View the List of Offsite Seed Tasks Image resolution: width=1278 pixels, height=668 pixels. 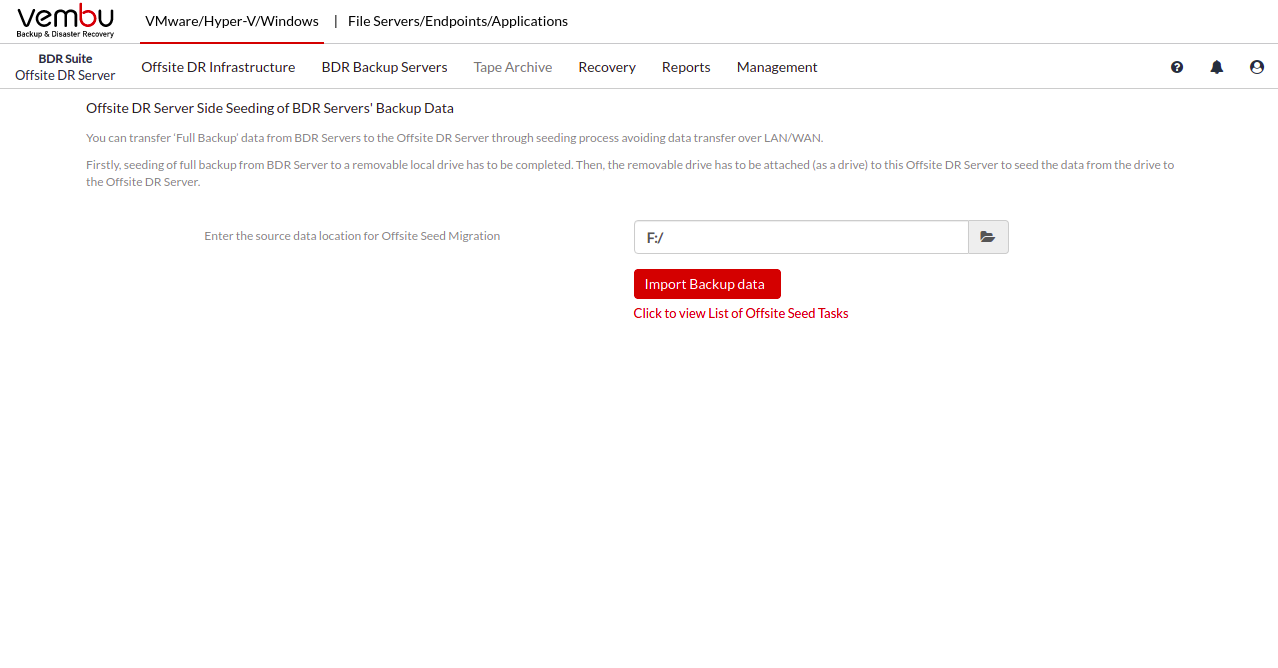pos(741,313)
